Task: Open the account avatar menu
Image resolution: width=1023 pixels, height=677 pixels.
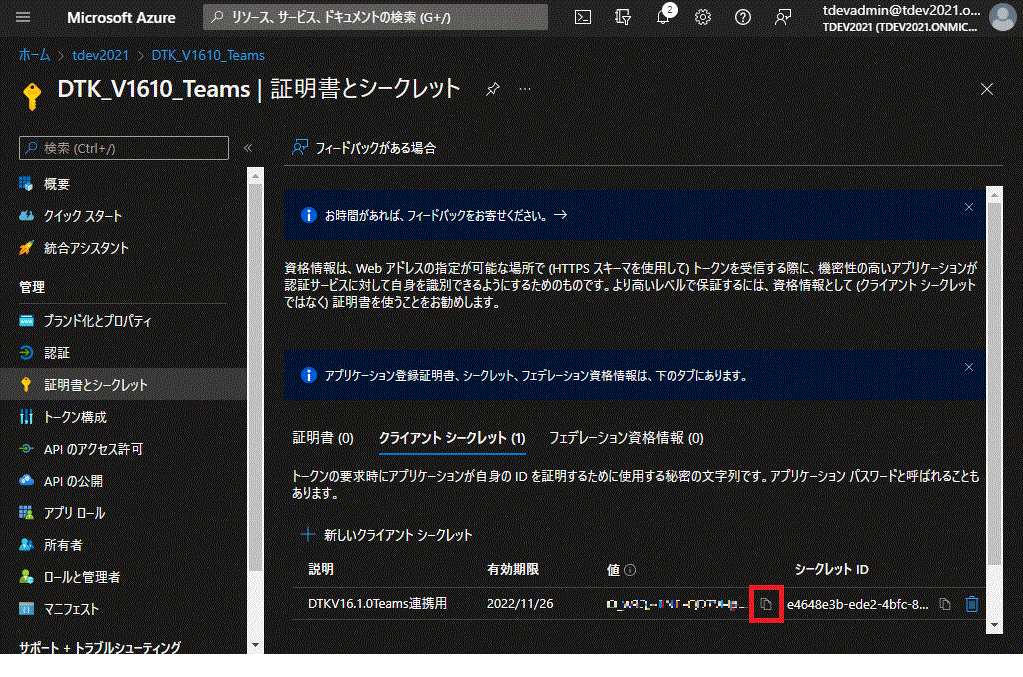Action: 1002,18
